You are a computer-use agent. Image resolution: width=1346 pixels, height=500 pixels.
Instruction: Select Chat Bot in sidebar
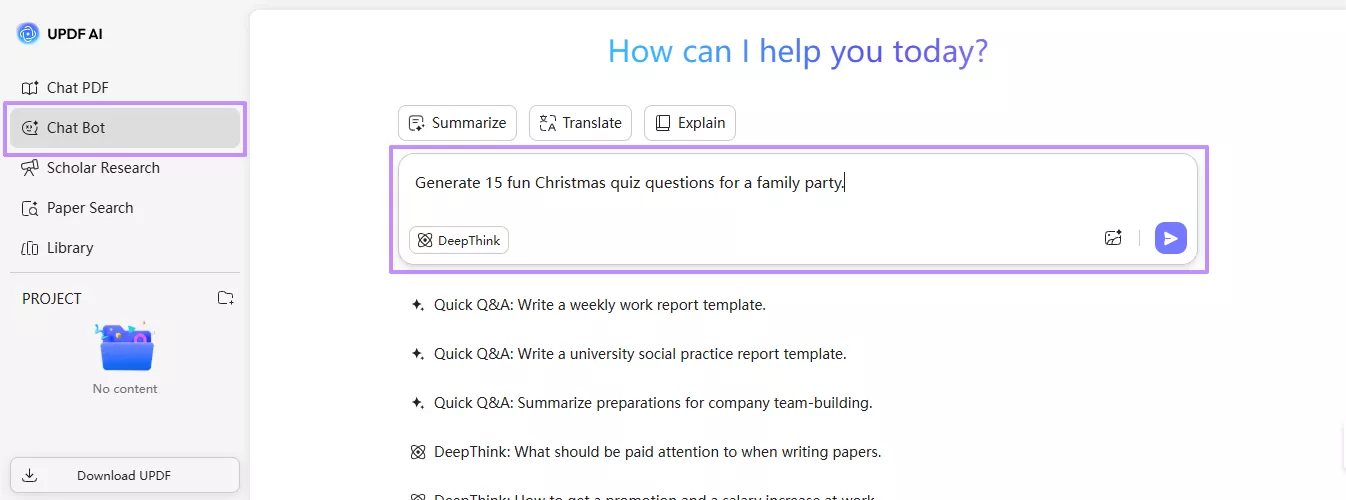[76, 128]
